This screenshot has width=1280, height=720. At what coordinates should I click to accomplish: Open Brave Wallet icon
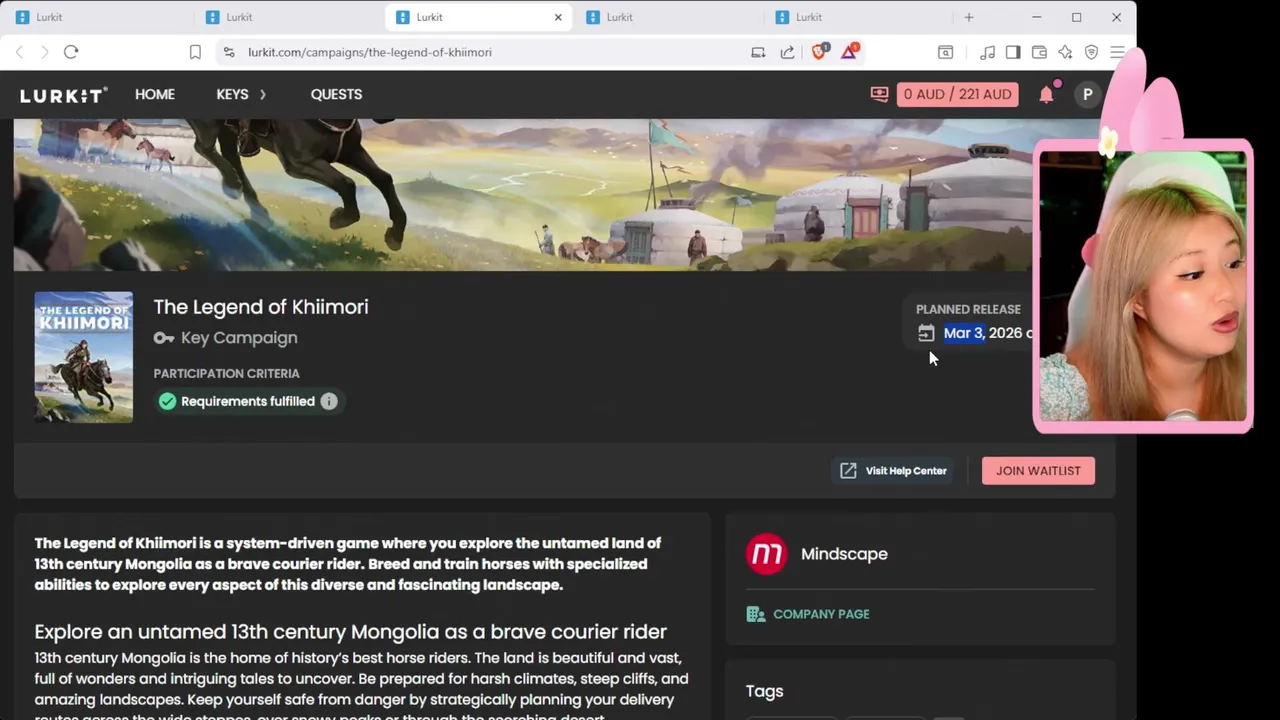tap(1039, 52)
